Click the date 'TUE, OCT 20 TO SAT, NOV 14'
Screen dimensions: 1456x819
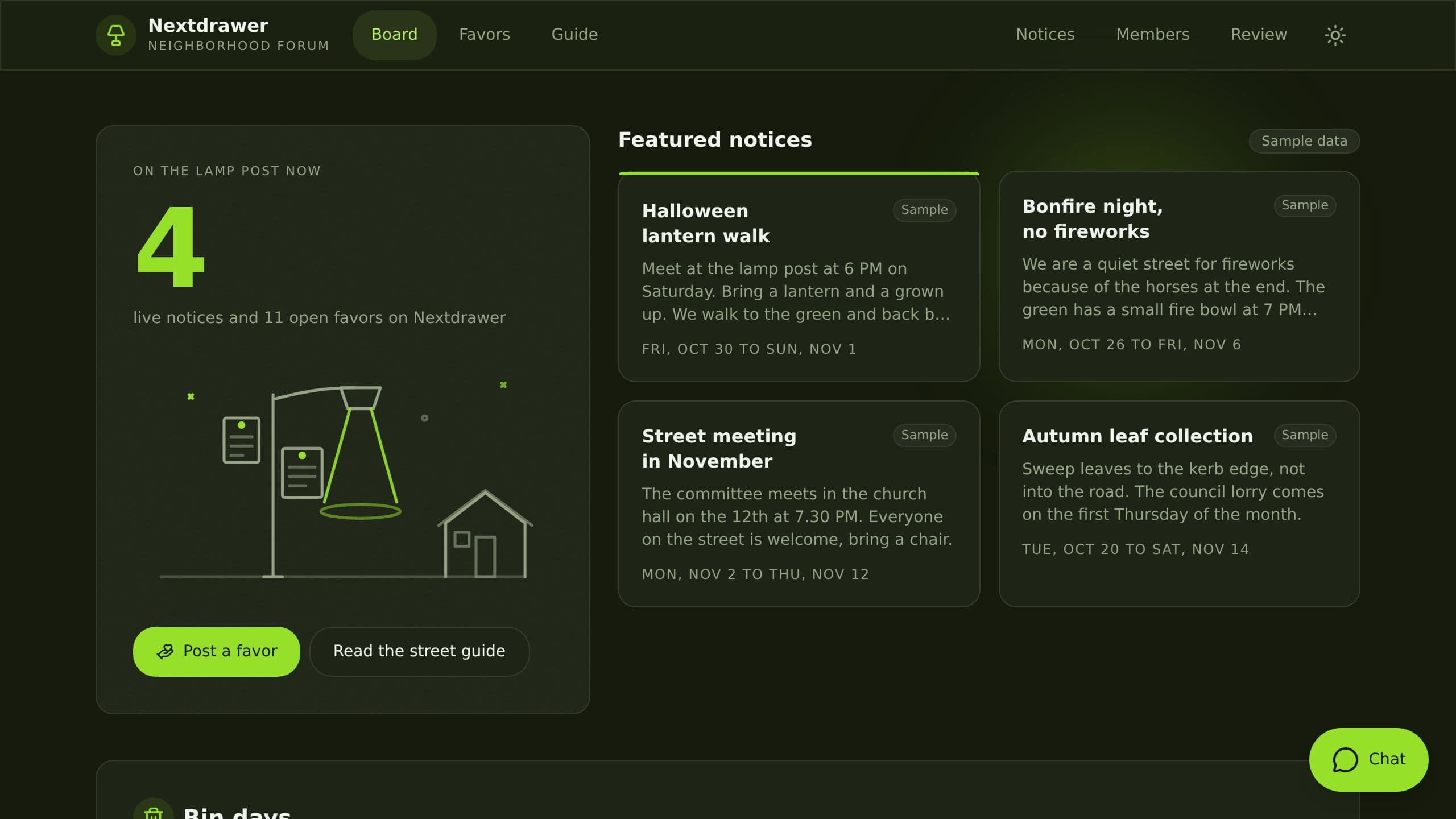(1135, 549)
